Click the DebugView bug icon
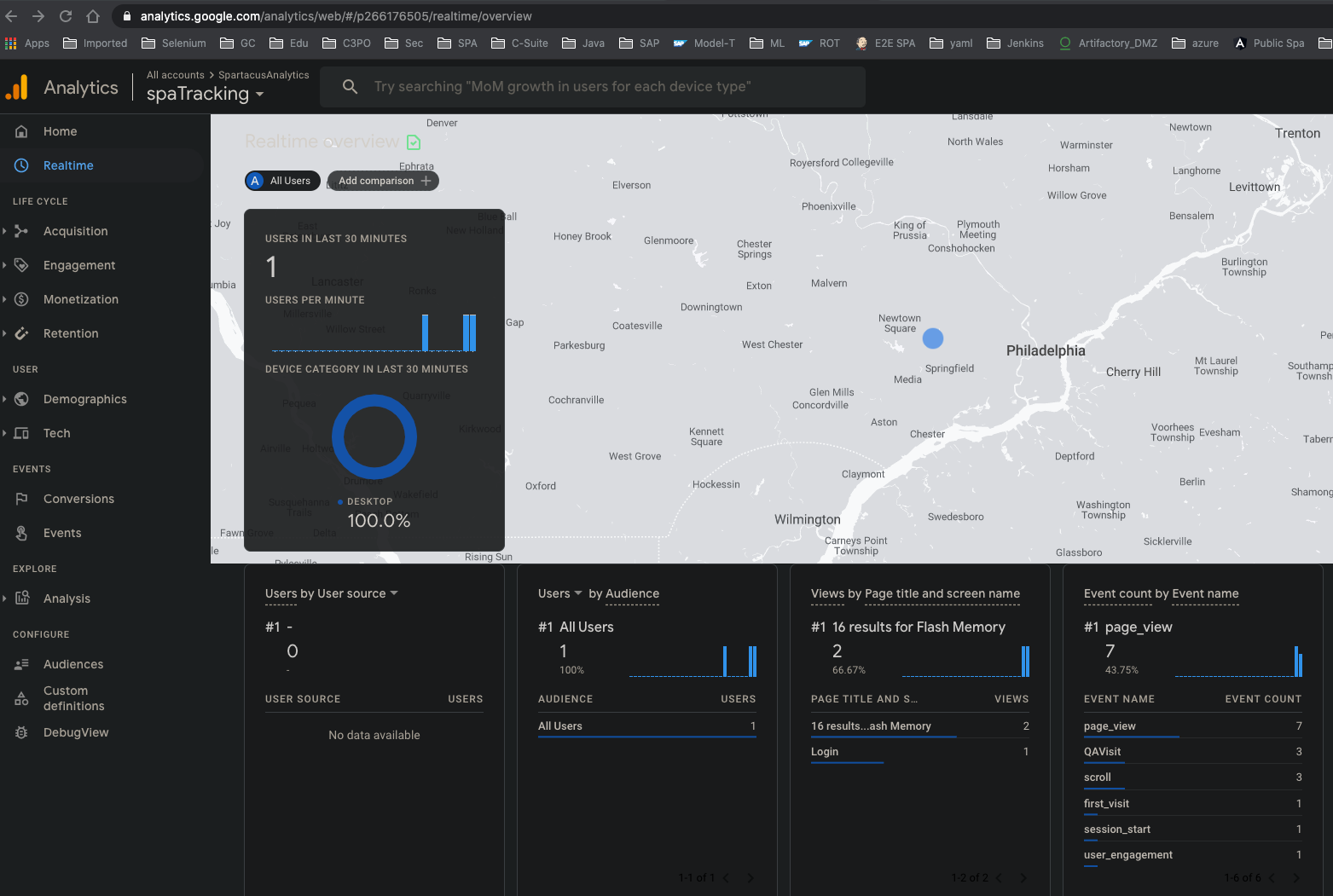Viewport: 1333px width, 896px height. (x=22, y=732)
